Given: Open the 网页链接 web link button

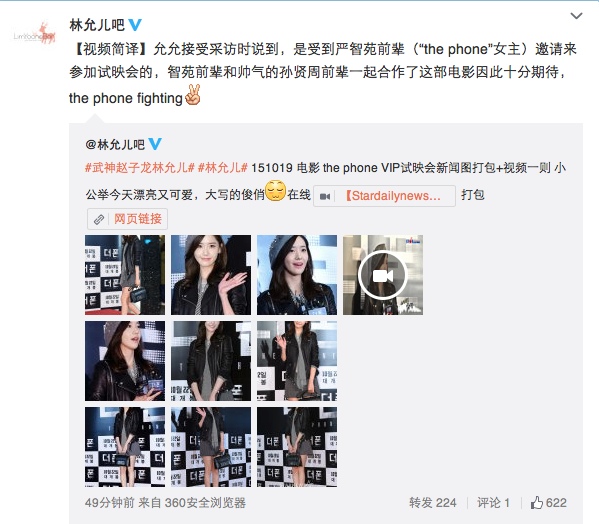Looking at the screenshot, I should point(127,219).
